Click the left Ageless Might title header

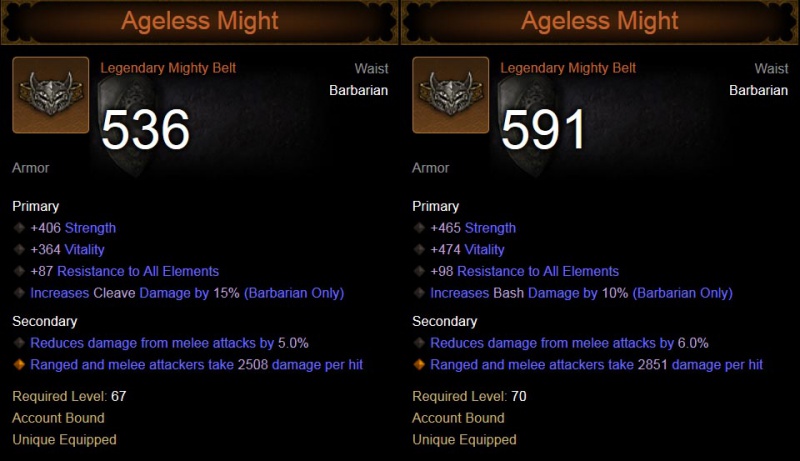tap(199, 21)
